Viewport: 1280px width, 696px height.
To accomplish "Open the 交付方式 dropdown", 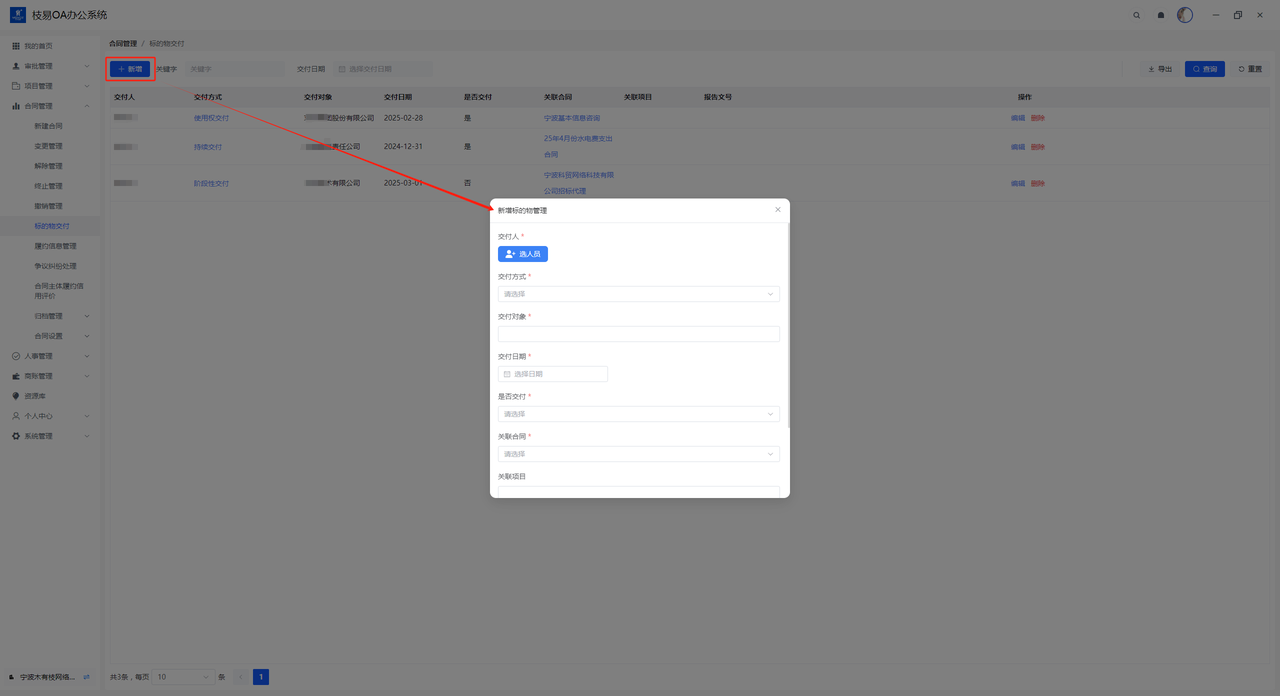I will click(638, 294).
